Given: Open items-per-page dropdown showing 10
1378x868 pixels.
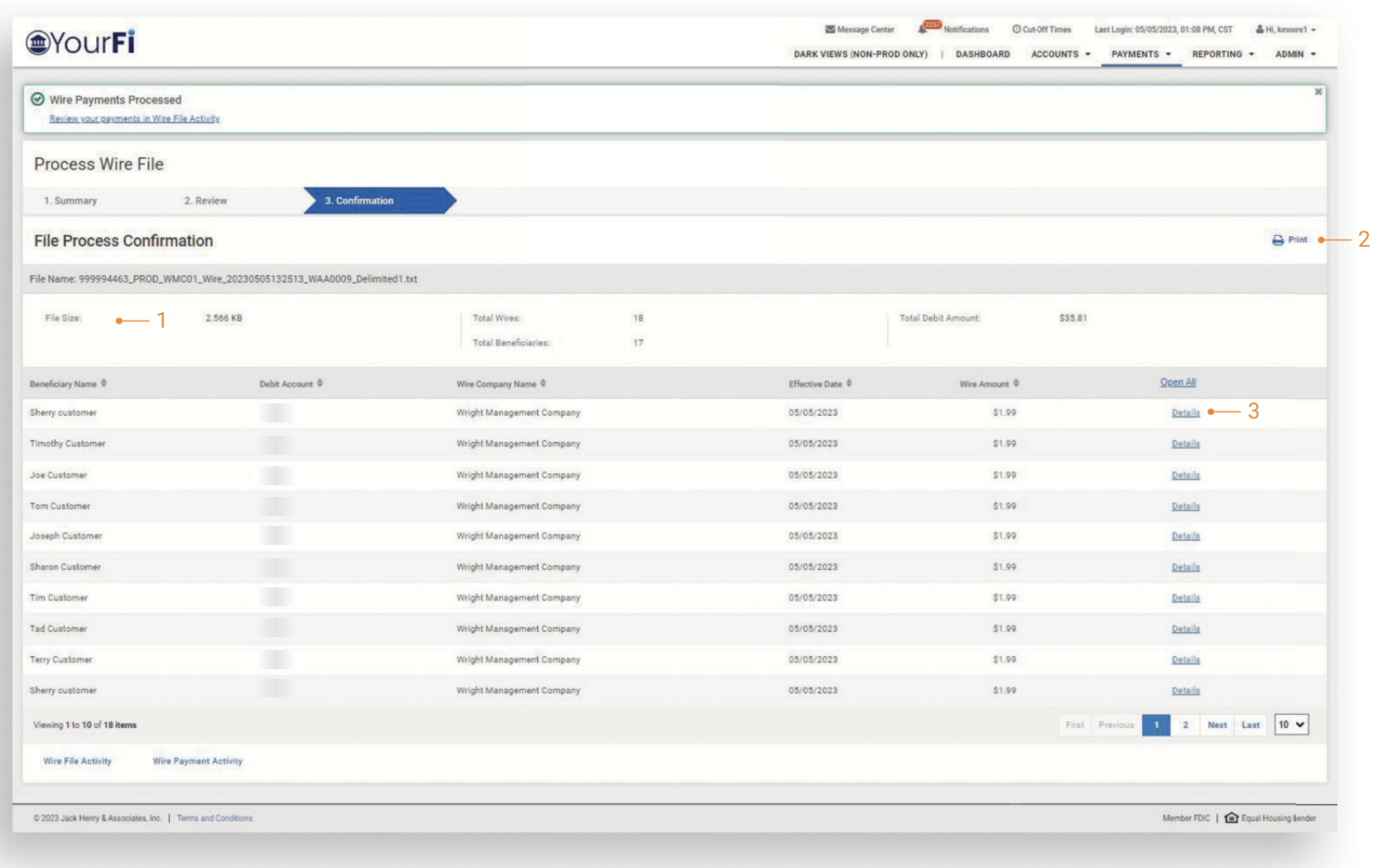Looking at the screenshot, I should tap(1290, 725).
